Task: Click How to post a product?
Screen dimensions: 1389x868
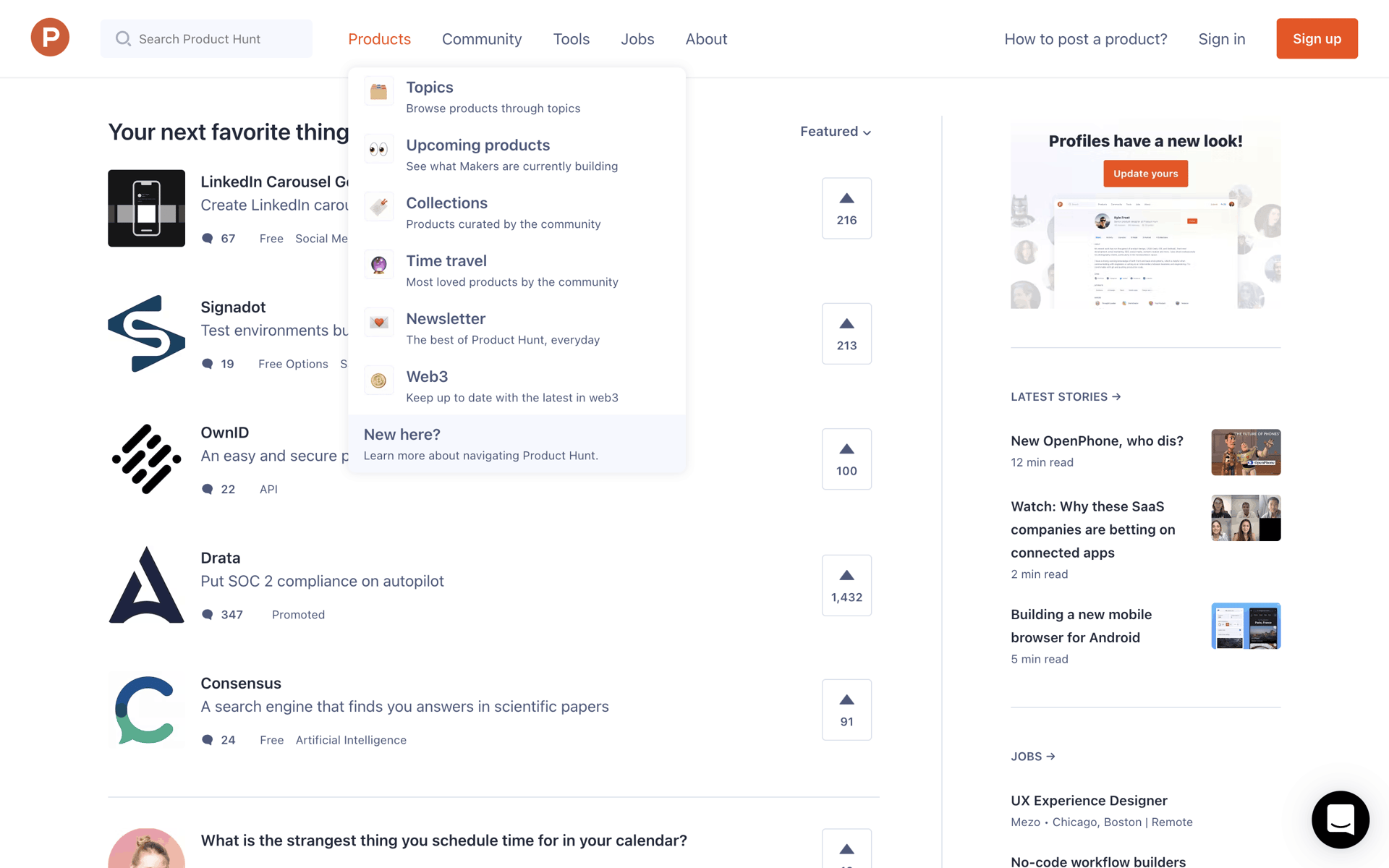Action: [x=1085, y=39]
